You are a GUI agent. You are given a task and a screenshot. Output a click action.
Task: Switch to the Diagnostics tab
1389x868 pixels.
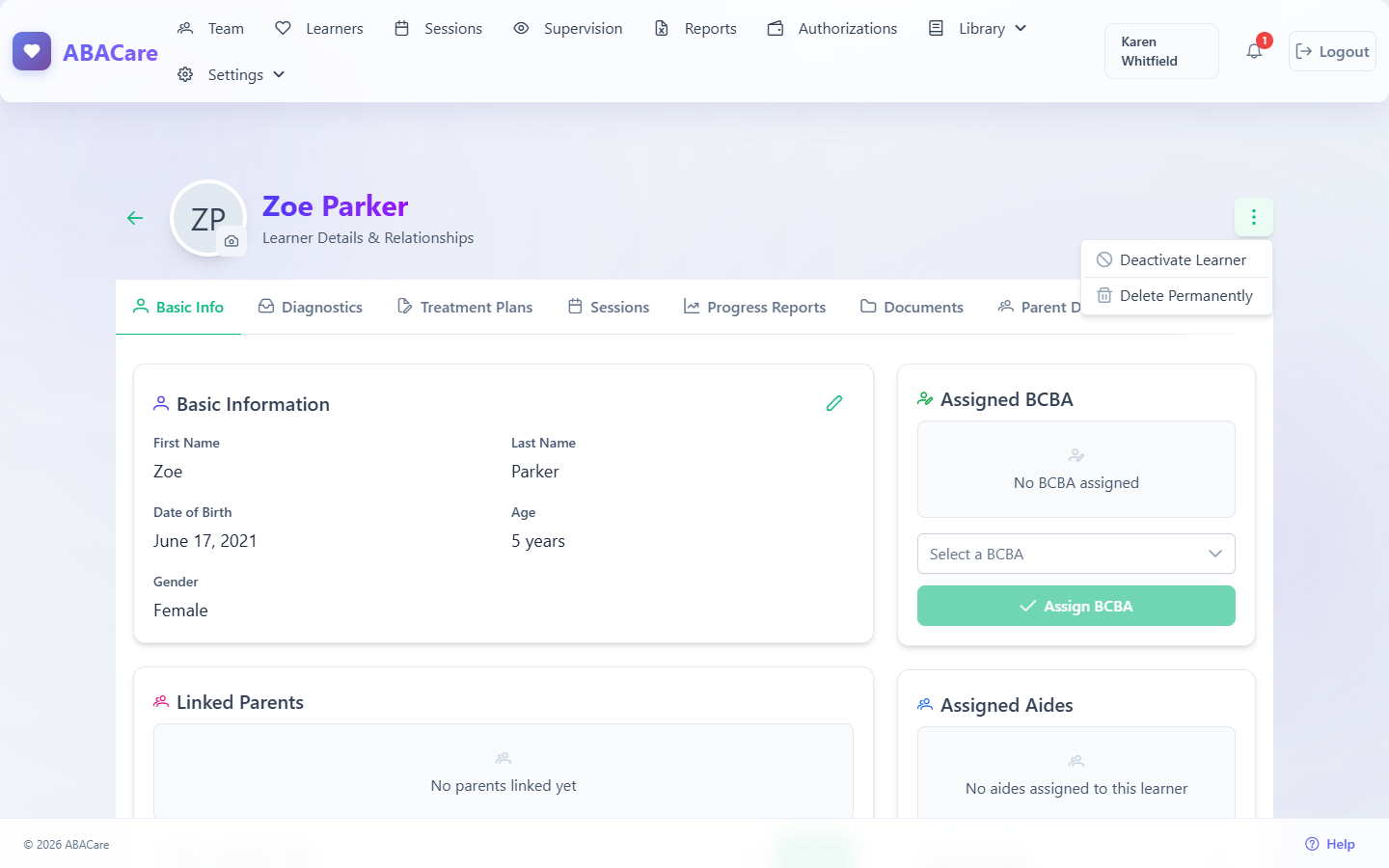click(311, 307)
